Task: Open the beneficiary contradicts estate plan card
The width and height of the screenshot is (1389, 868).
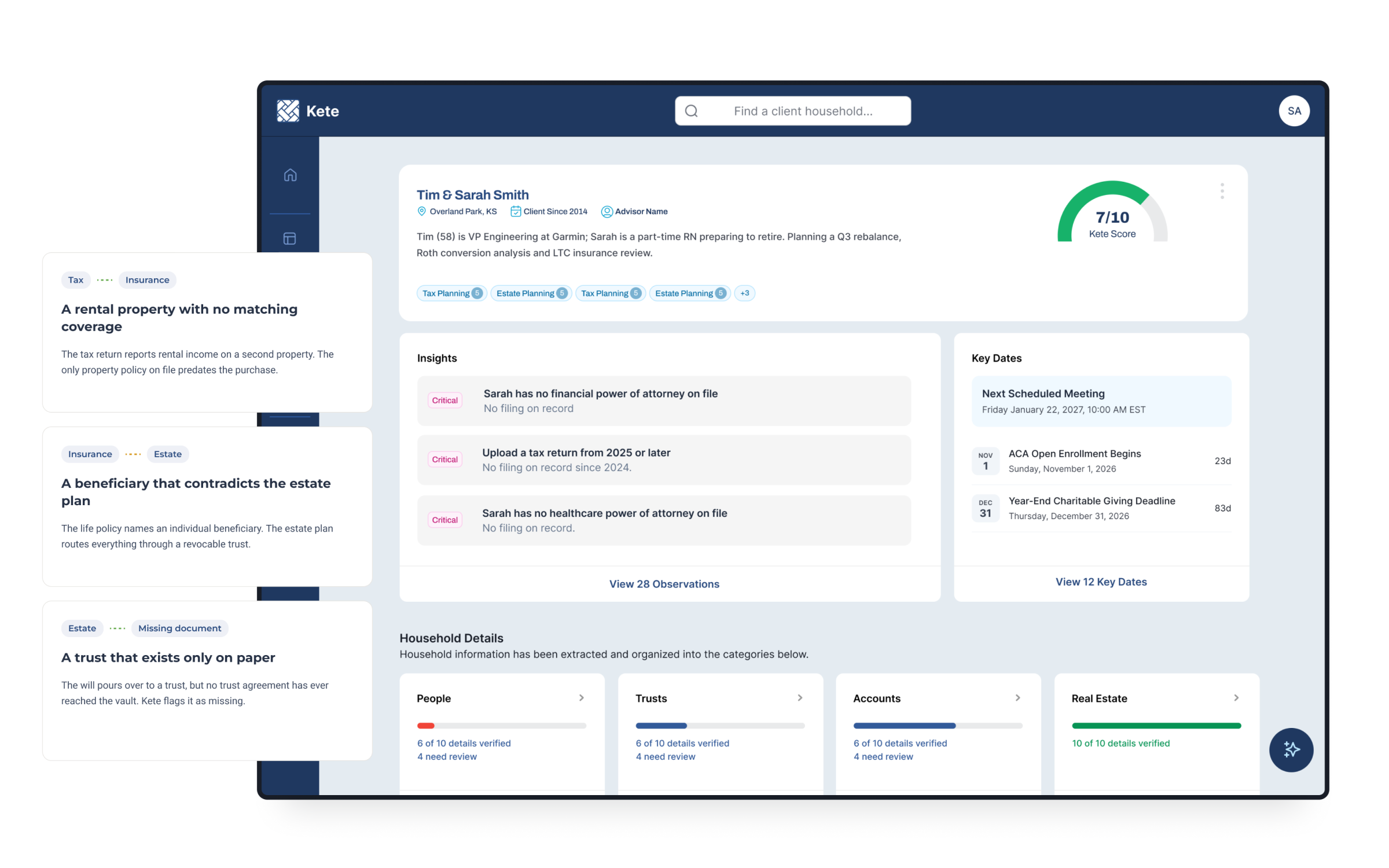Action: [207, 506]
